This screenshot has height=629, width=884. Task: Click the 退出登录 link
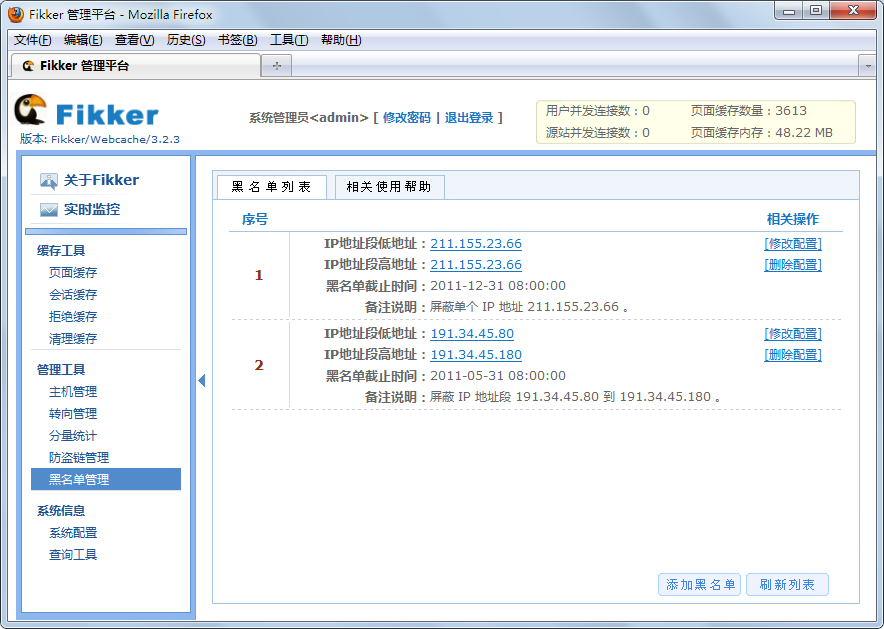click(469, 118)
